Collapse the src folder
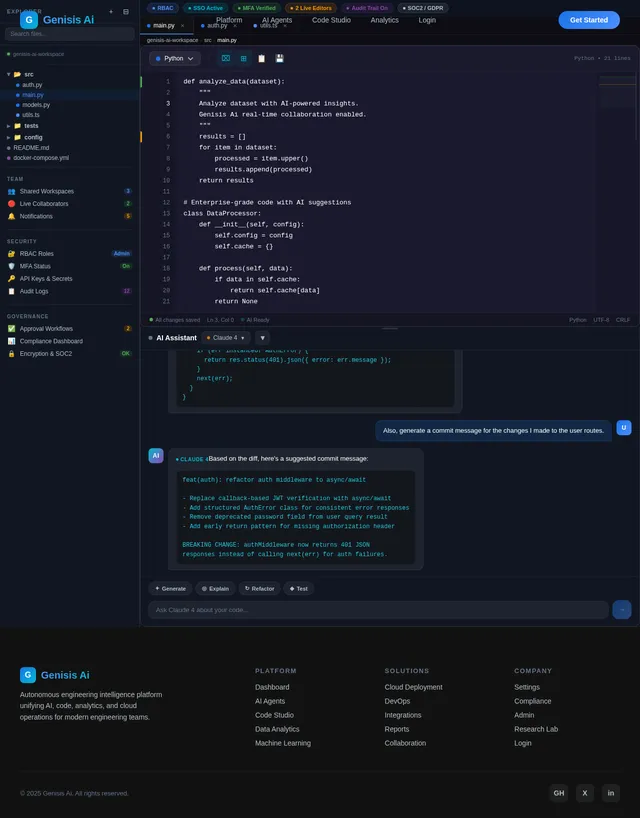 pos(9,75)
